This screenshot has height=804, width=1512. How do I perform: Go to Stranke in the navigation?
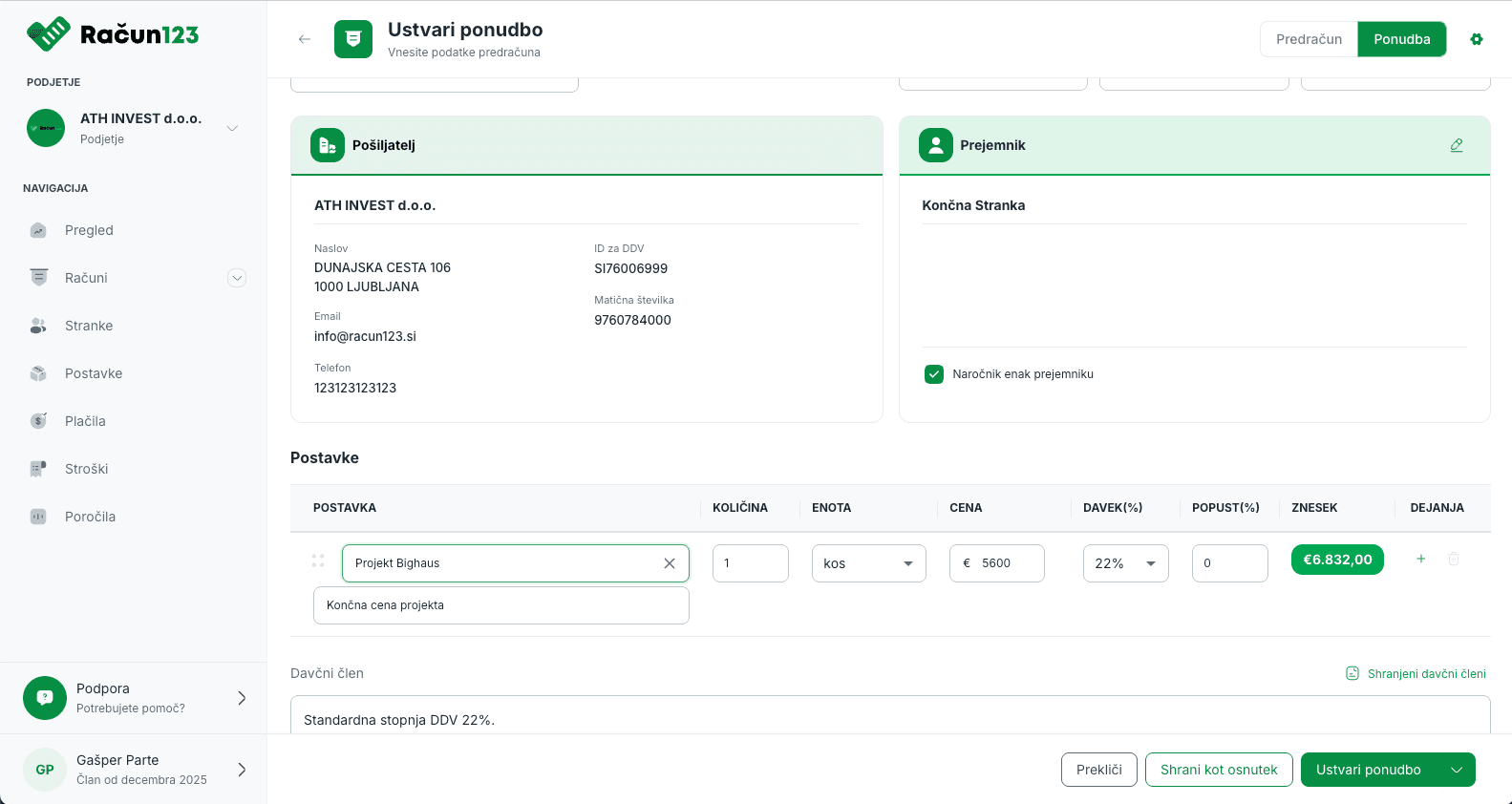(x=89, y=326)
